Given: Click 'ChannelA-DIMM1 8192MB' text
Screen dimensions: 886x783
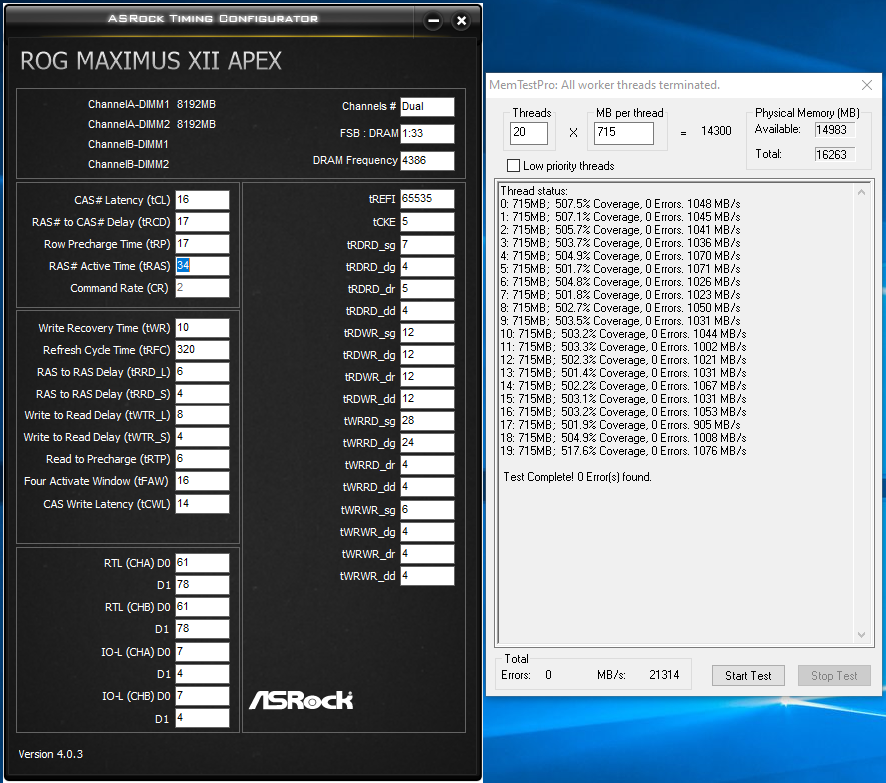Looking at the screenshot, I should 151,105.
